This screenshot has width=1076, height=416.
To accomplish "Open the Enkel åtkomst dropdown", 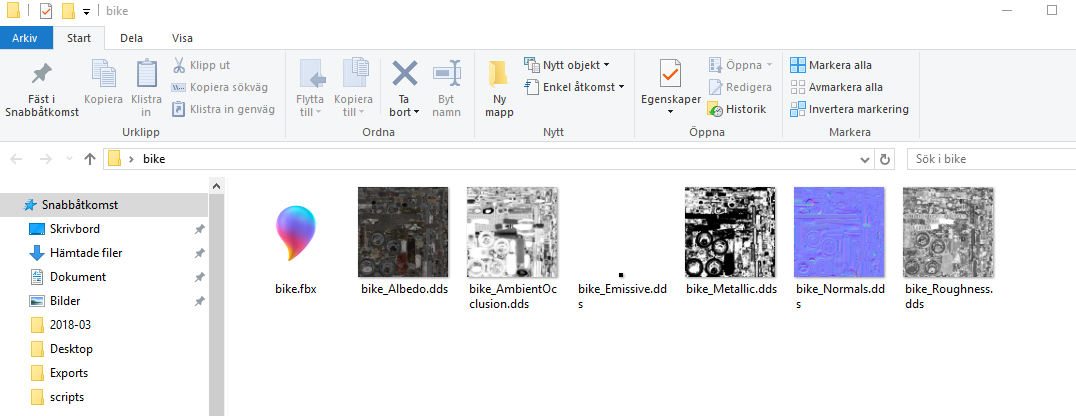I will click(x=574, y=87).
